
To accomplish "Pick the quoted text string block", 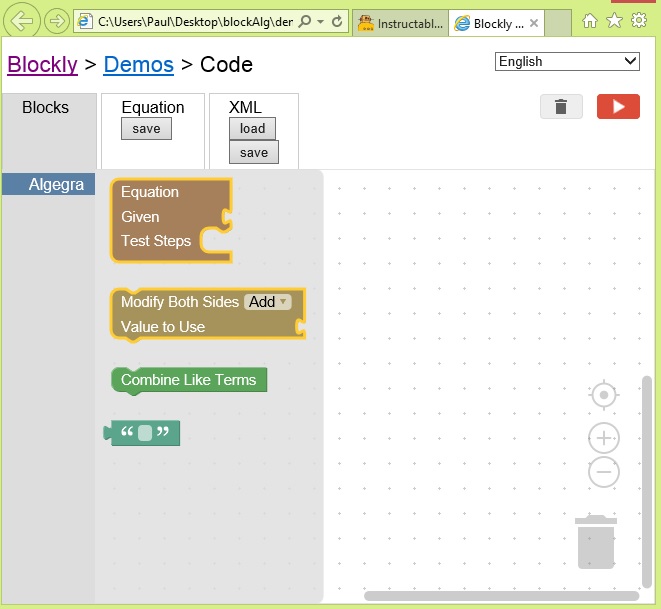I will pos(142,433).
